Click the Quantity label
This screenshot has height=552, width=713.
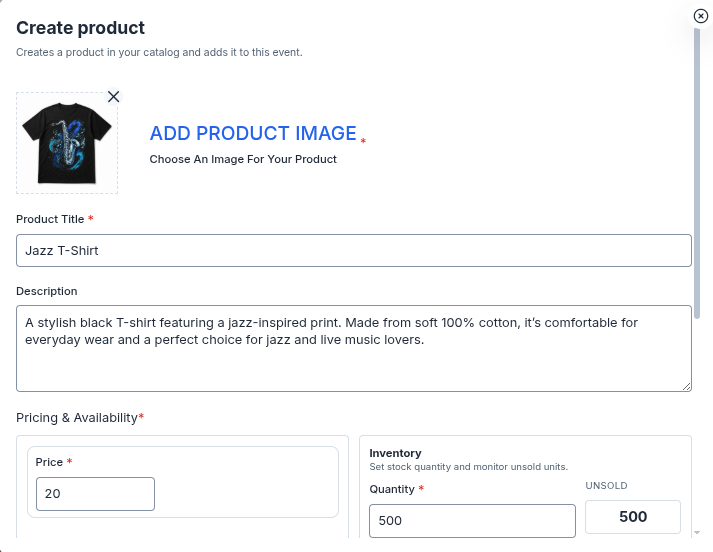tap(392, 489)
